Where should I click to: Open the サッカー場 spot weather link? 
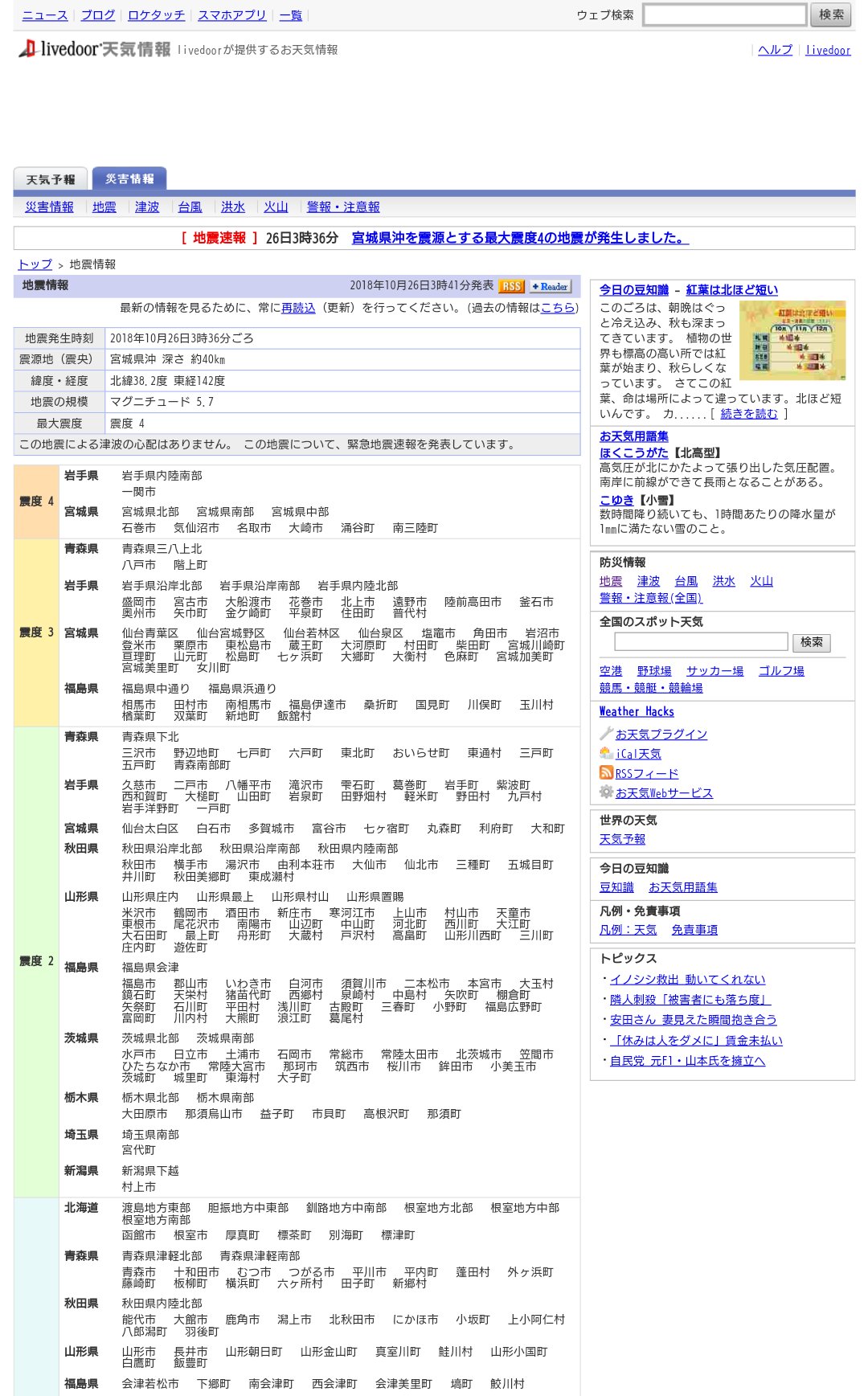pos(714,670)
